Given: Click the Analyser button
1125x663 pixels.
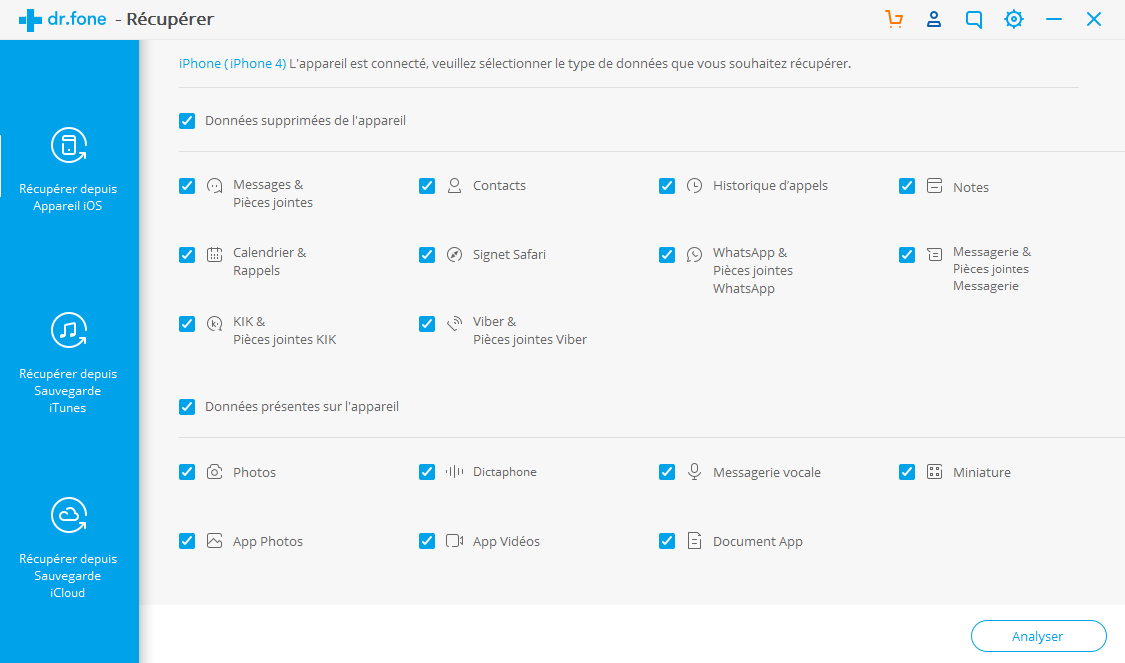Looking at the screenshot, I should click(x=1038, y=636).
